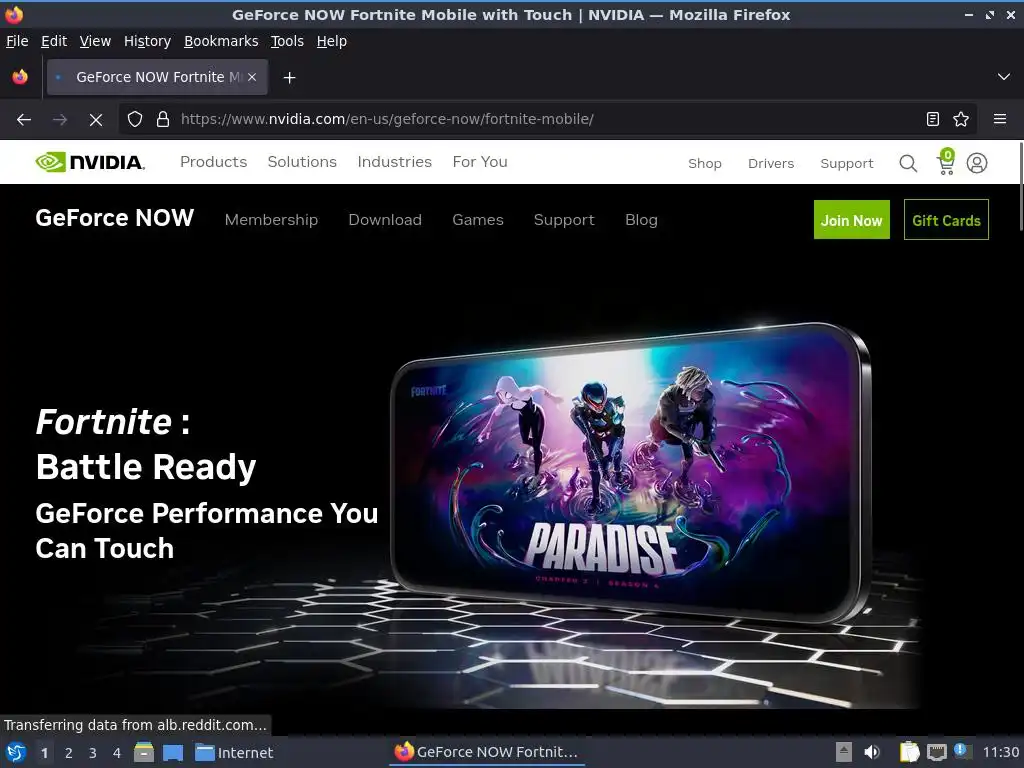Open the Games page link
The height and width of the screenshot is (768, 1024).
[x=478, y=220]
